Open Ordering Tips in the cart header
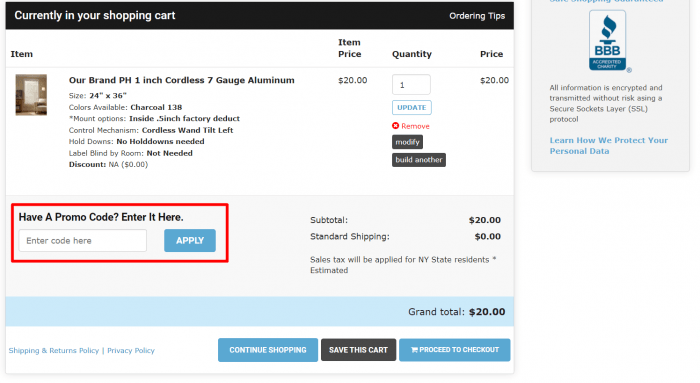 pos(477,16)
